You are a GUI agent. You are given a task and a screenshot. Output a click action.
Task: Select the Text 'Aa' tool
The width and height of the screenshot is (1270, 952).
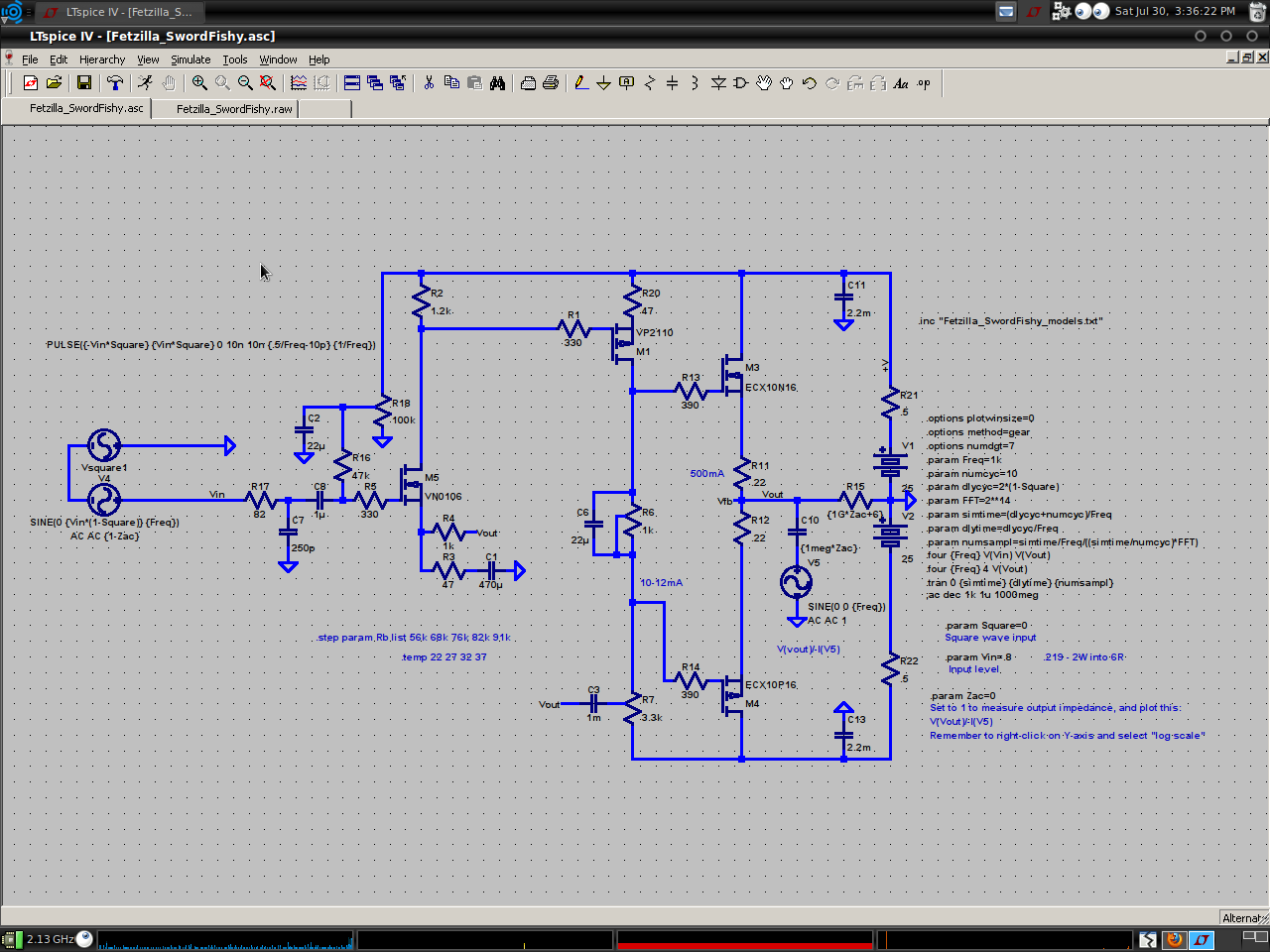coord(901,83)
